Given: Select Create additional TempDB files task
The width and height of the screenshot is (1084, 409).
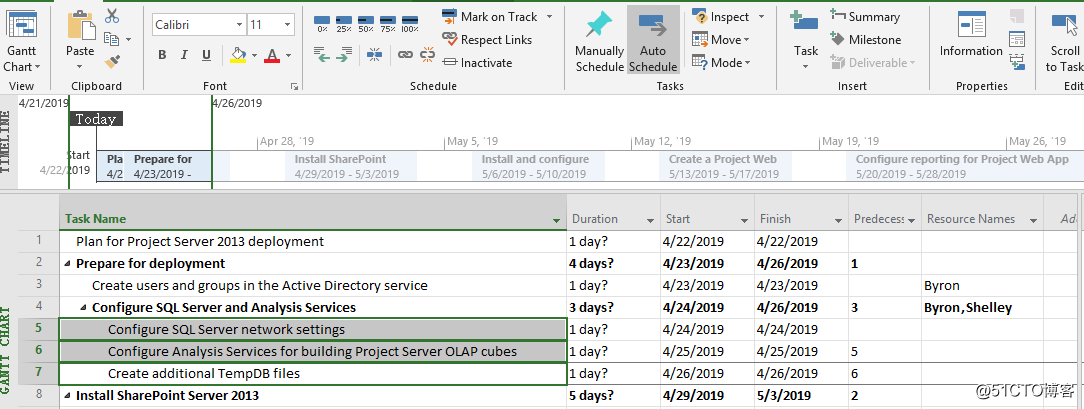Looking at the screenshot, I should pos(313,374).
